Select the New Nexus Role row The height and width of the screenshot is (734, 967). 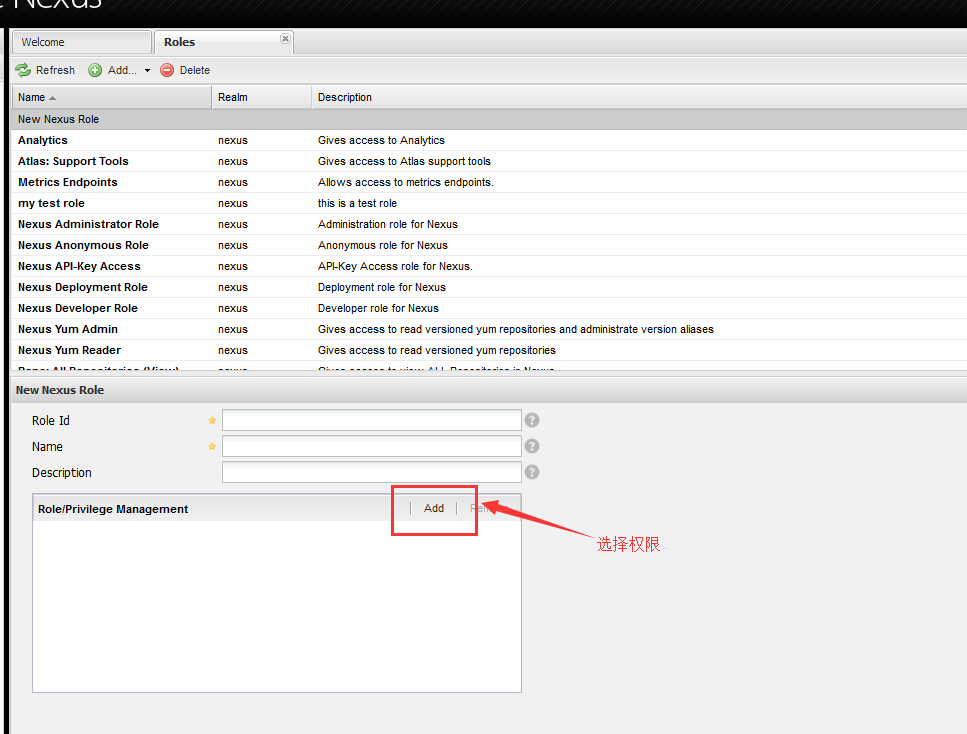coord(489,120)
